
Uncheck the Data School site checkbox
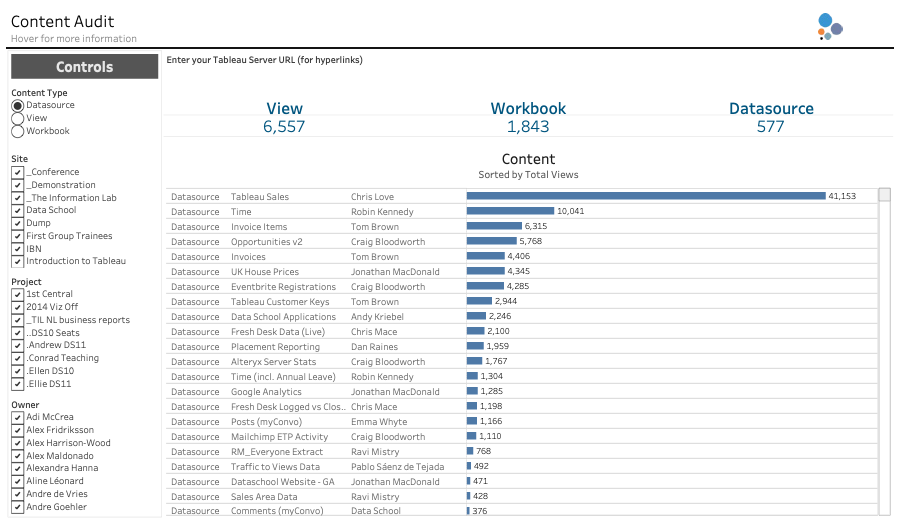click(x=17, y=210)
